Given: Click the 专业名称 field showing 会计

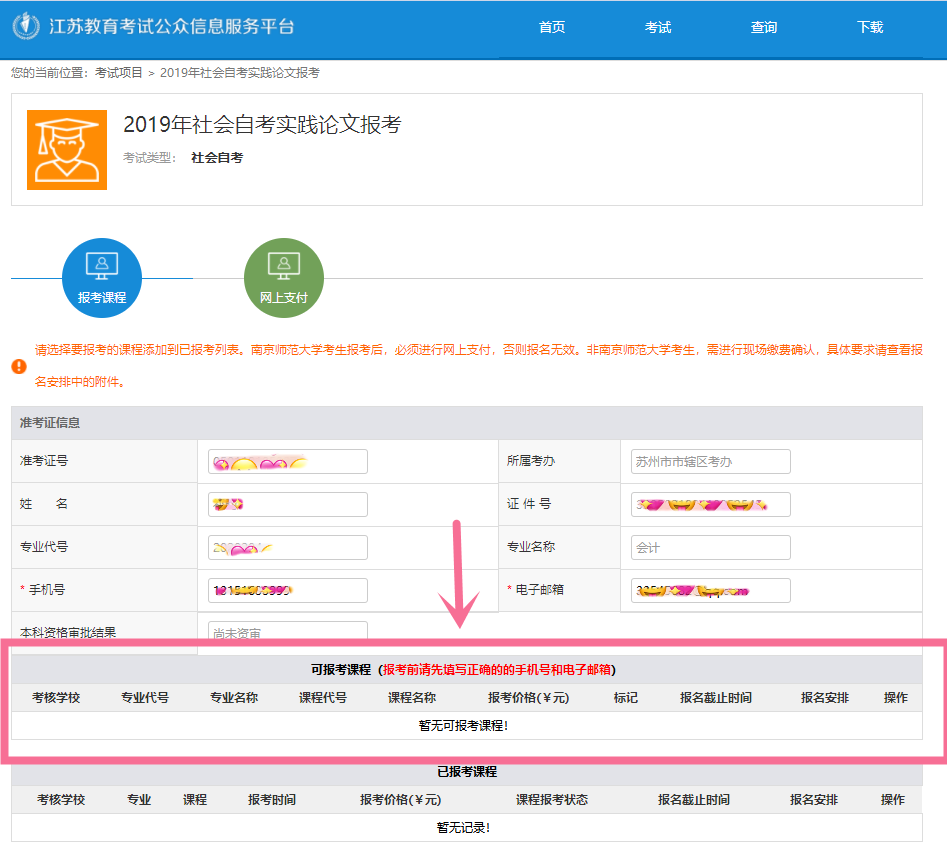Looking at the screenshot, I should coord(711,547).
